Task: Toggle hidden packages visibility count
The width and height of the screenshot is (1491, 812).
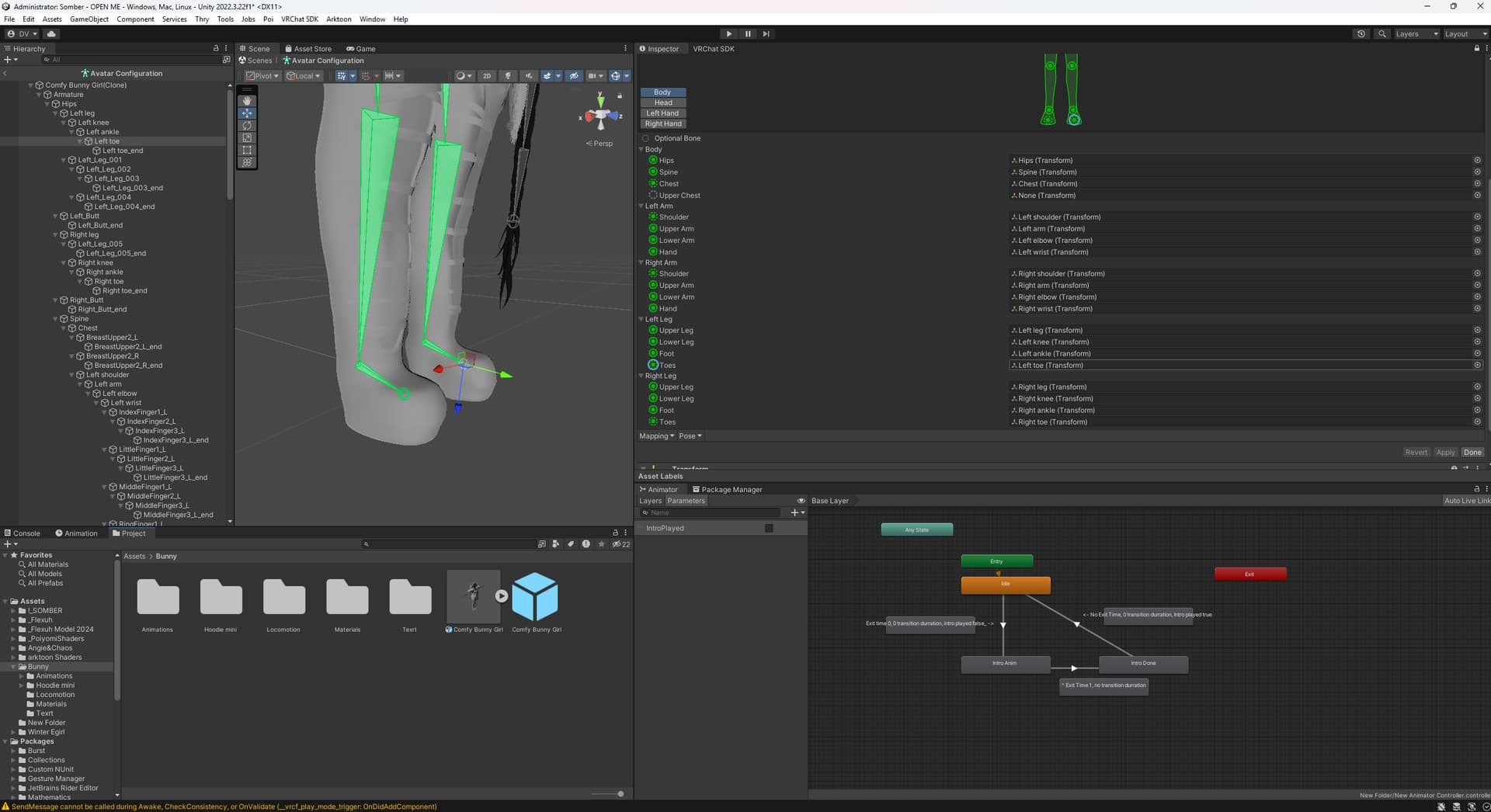Action: pyautogui.click(x=621, y=544)
